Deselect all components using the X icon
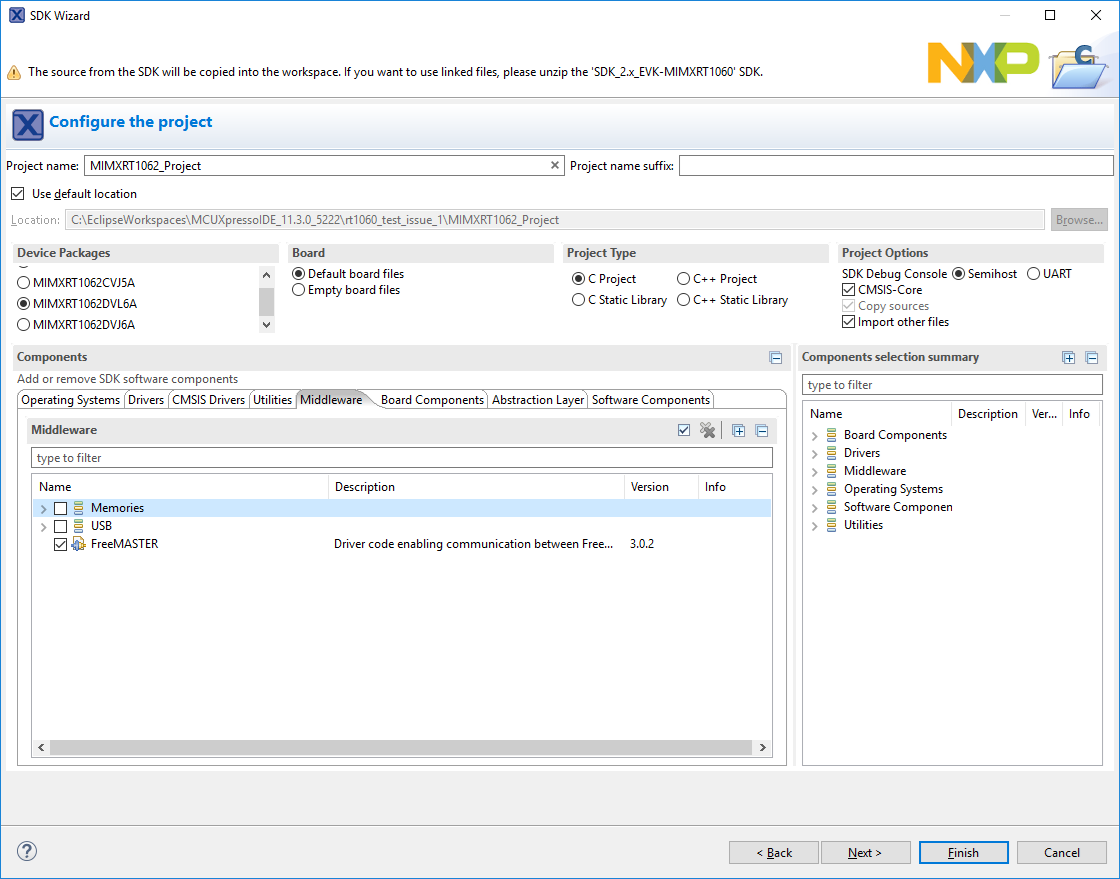This screenshot has width=1120, height=879. (708, 430)
